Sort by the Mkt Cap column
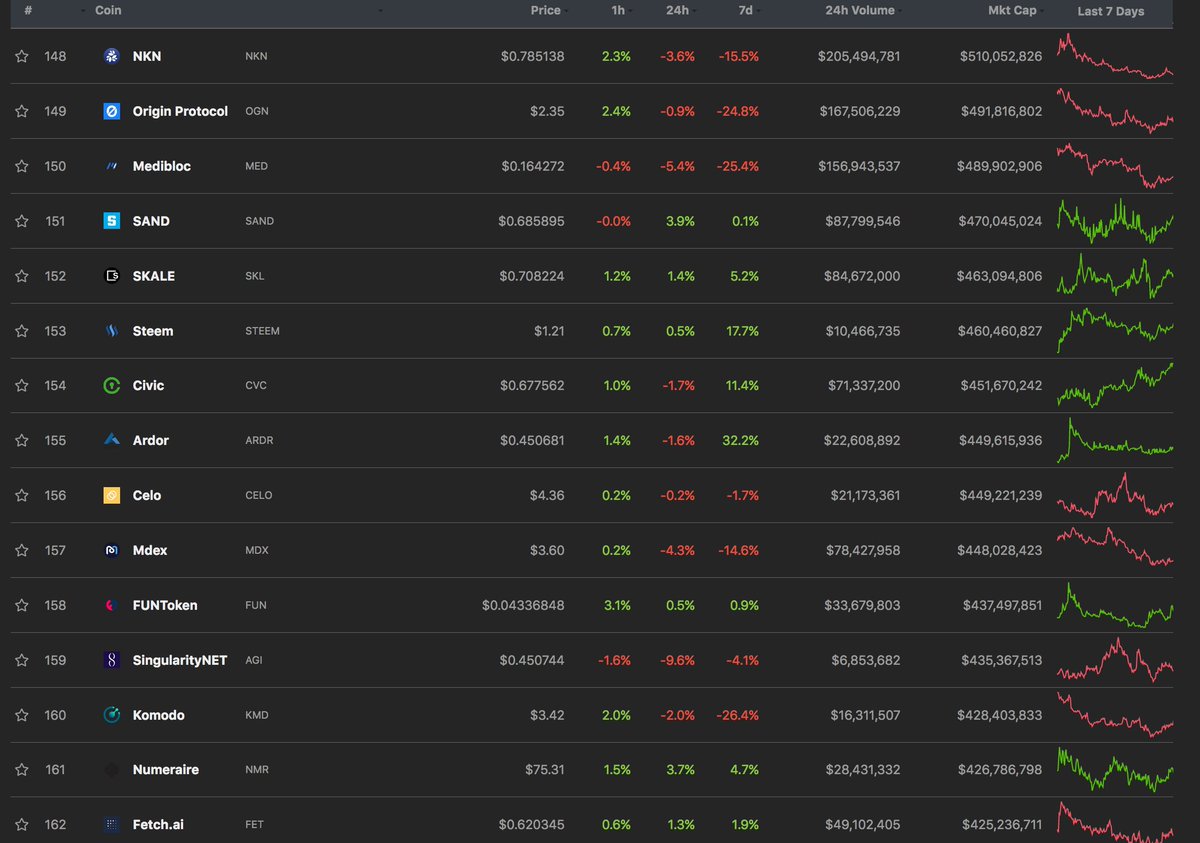This screenshot has width=1200, height=843. point(1012,11)
